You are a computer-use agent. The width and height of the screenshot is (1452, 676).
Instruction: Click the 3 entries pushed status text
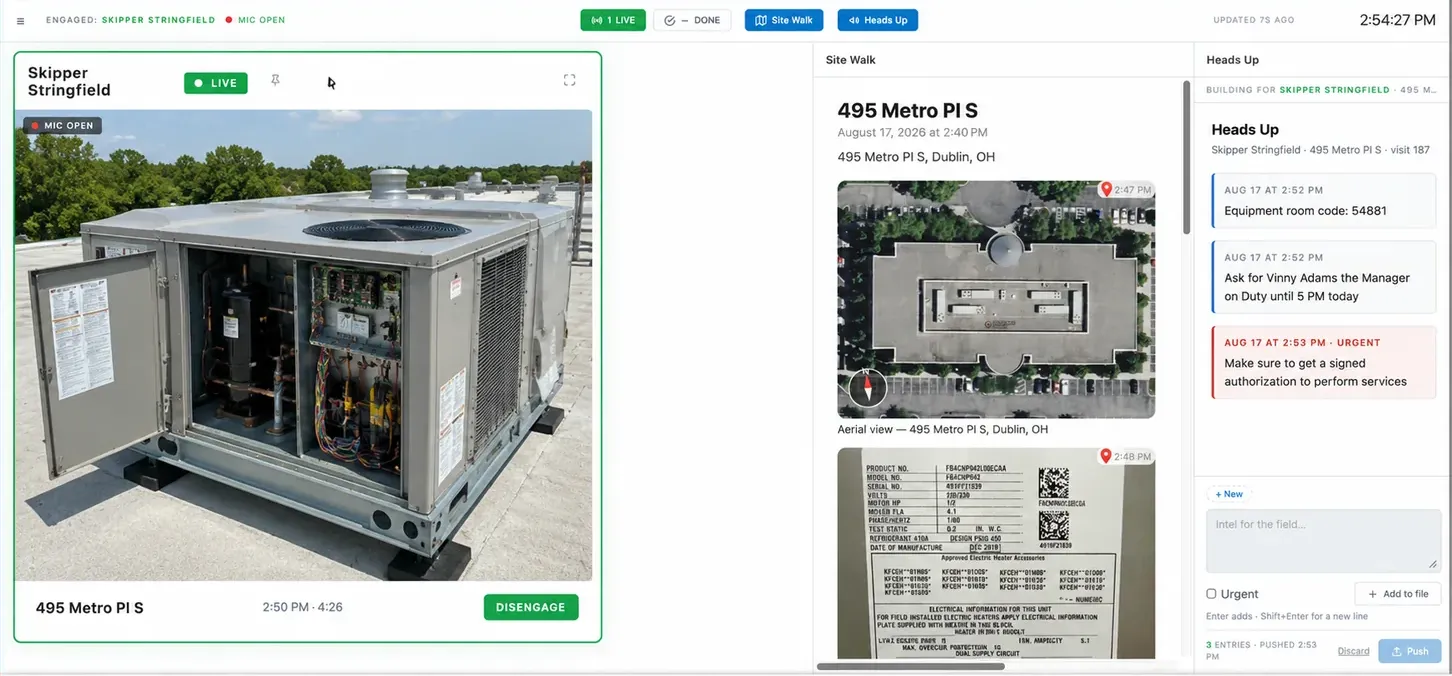[1264, 651]
